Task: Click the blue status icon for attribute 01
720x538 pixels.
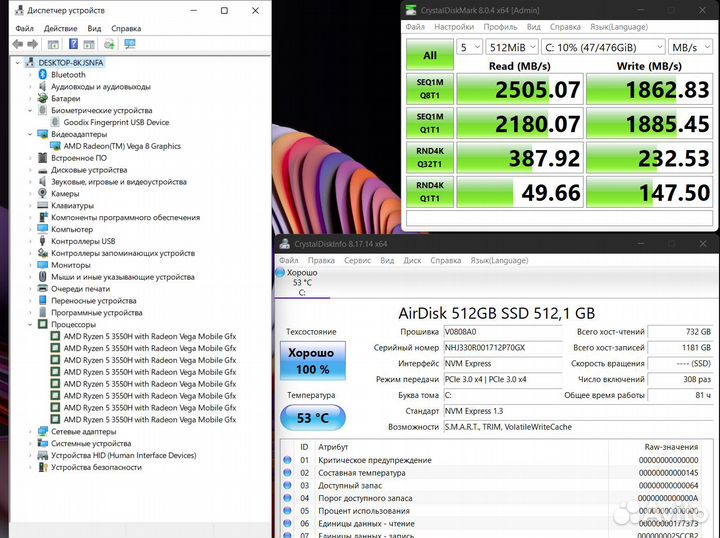Action: point(287,460)
